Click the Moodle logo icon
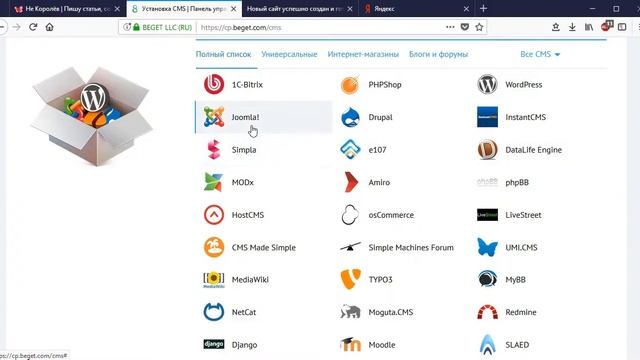640x360 pixels. [x=350, y=344]
